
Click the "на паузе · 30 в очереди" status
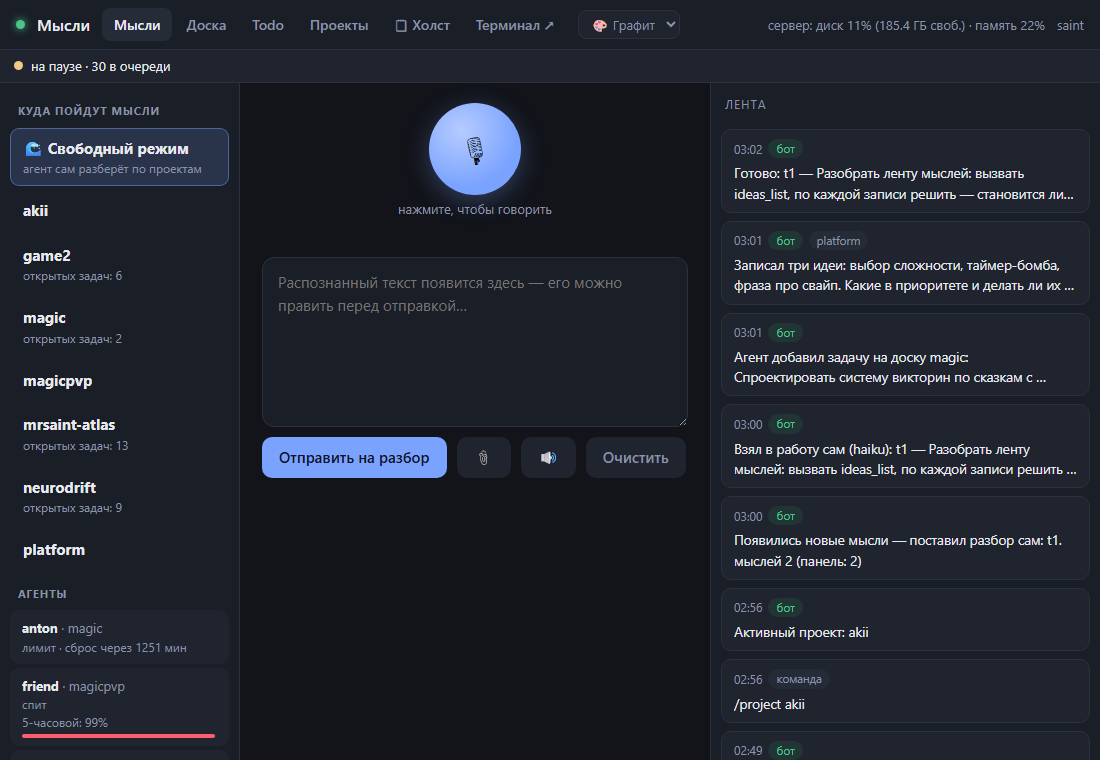pyautogui.click(x=100, y=67)
